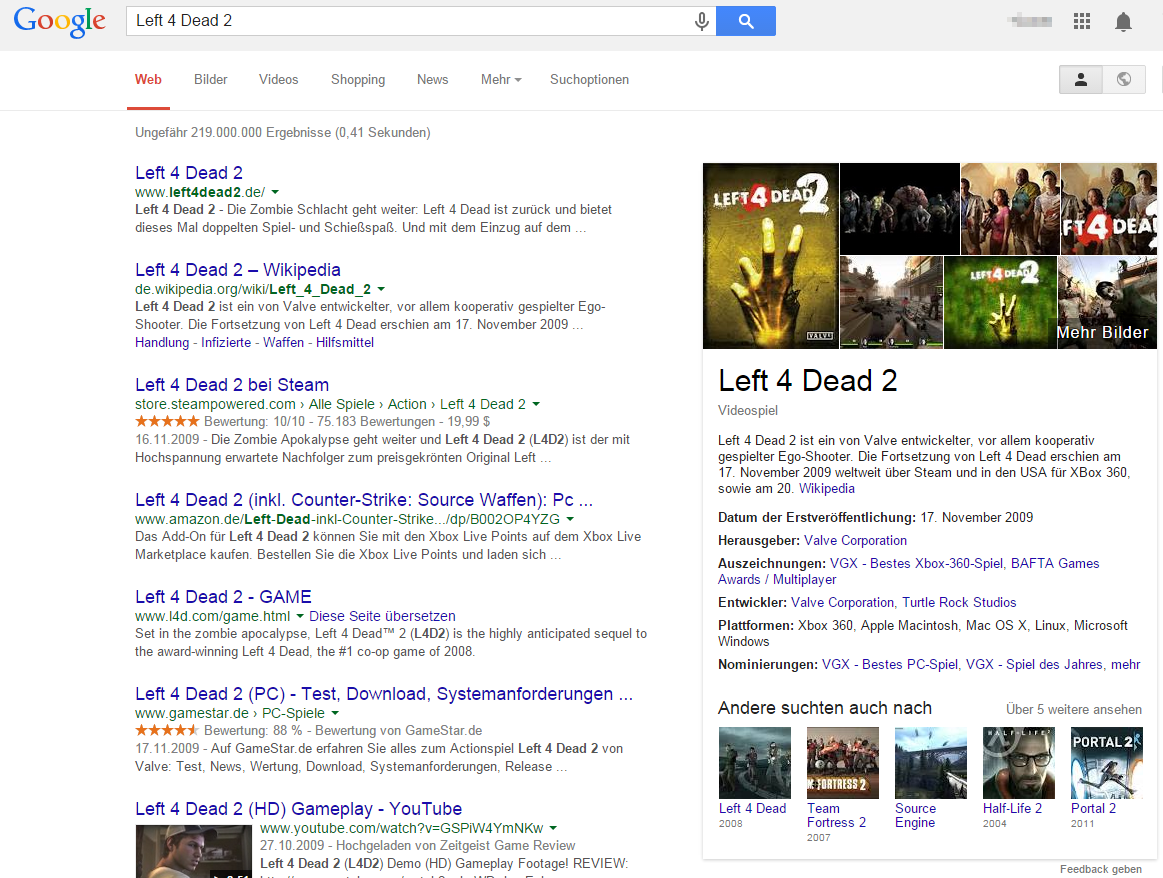Open Left 4 Dead 2 (HD) Gameplay YouTube

[x=298, y=809]
